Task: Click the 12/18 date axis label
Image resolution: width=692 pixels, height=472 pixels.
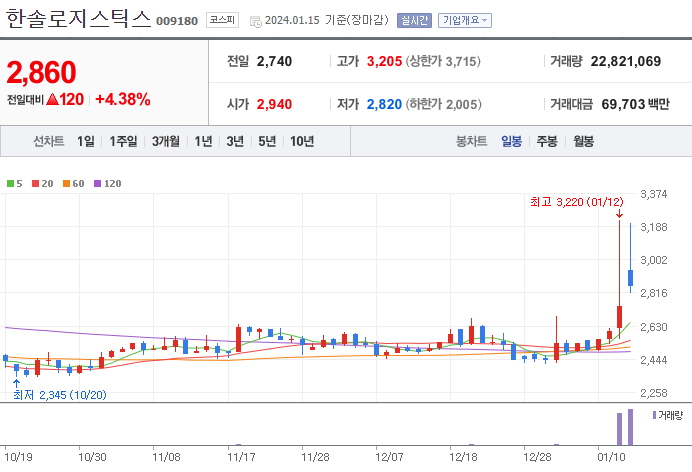Action: click(x=463, y=457)
